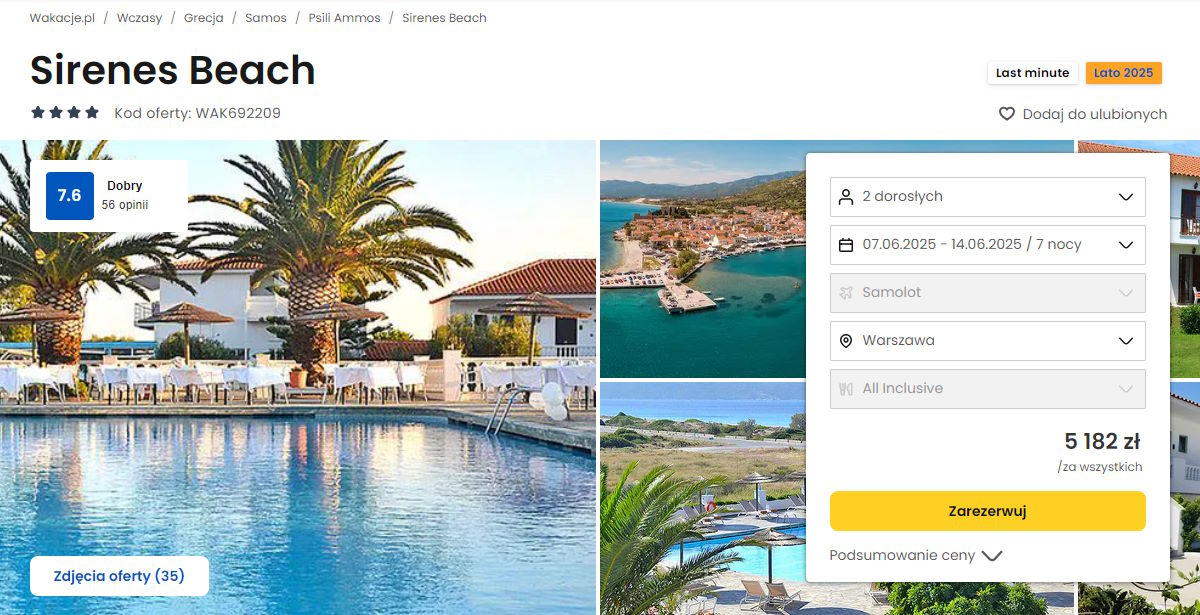1200x615 pixels.
Task: Select the Lato 2025 orange tag
Action: 1124,73
